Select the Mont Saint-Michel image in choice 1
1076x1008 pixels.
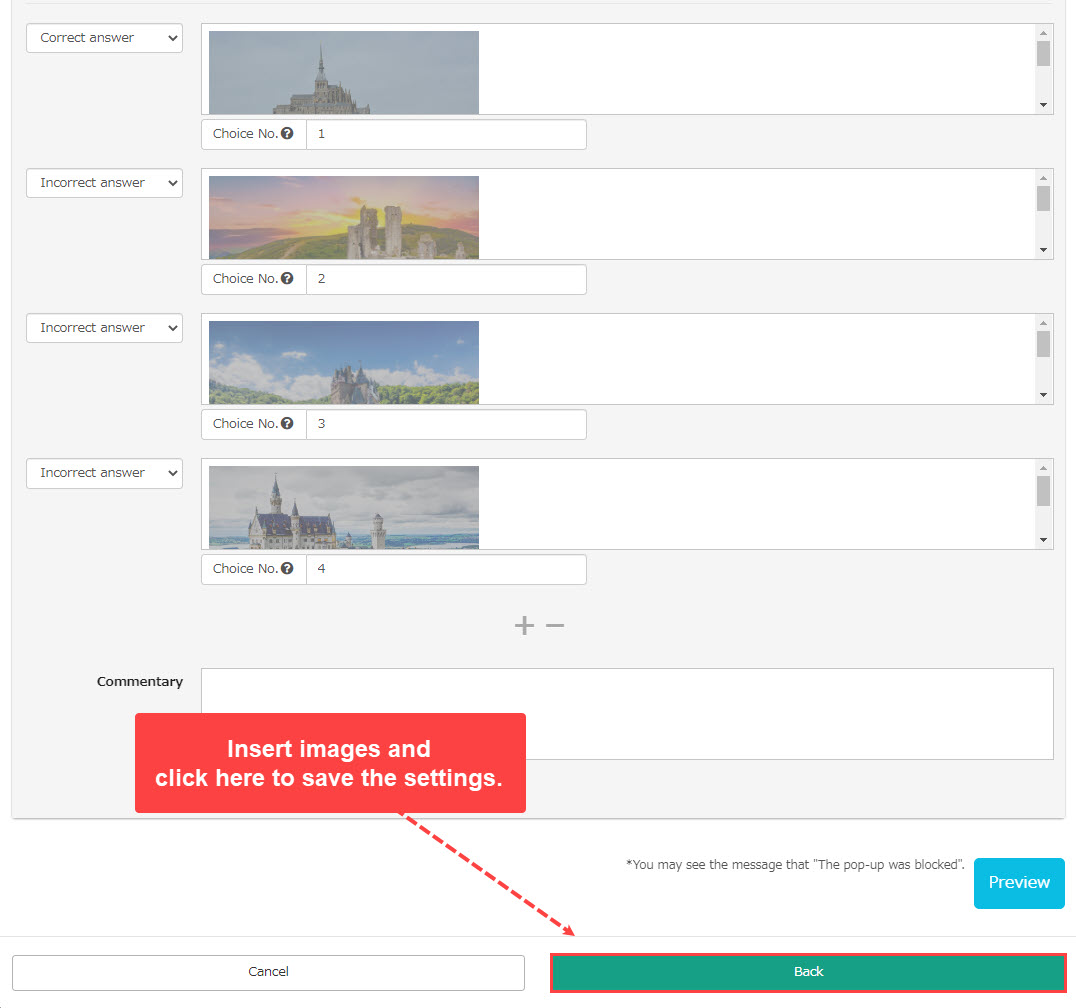[x=343, y=73]
